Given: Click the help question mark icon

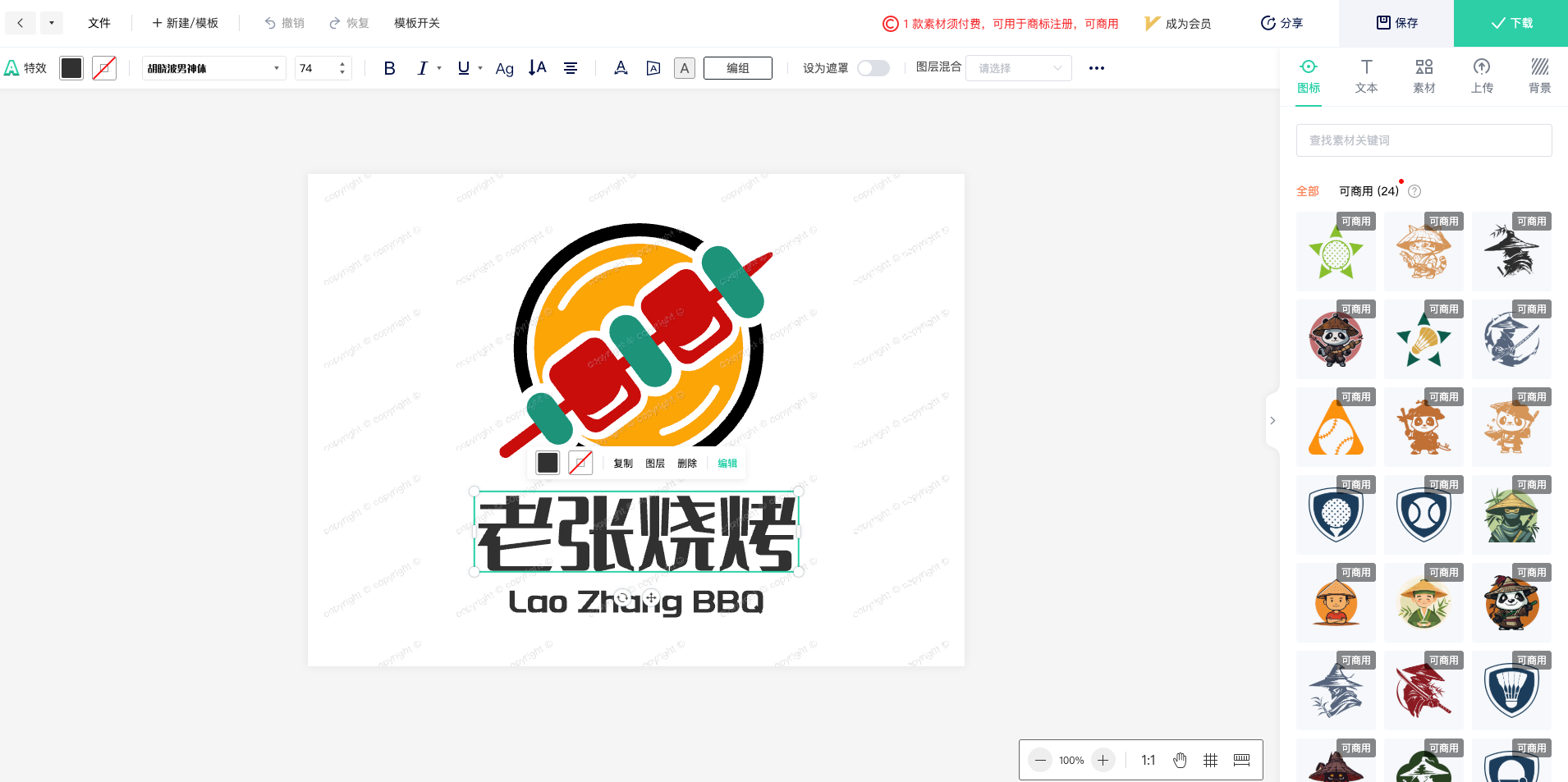Looking at the screenshot, I should click(x=1414, y=191).
